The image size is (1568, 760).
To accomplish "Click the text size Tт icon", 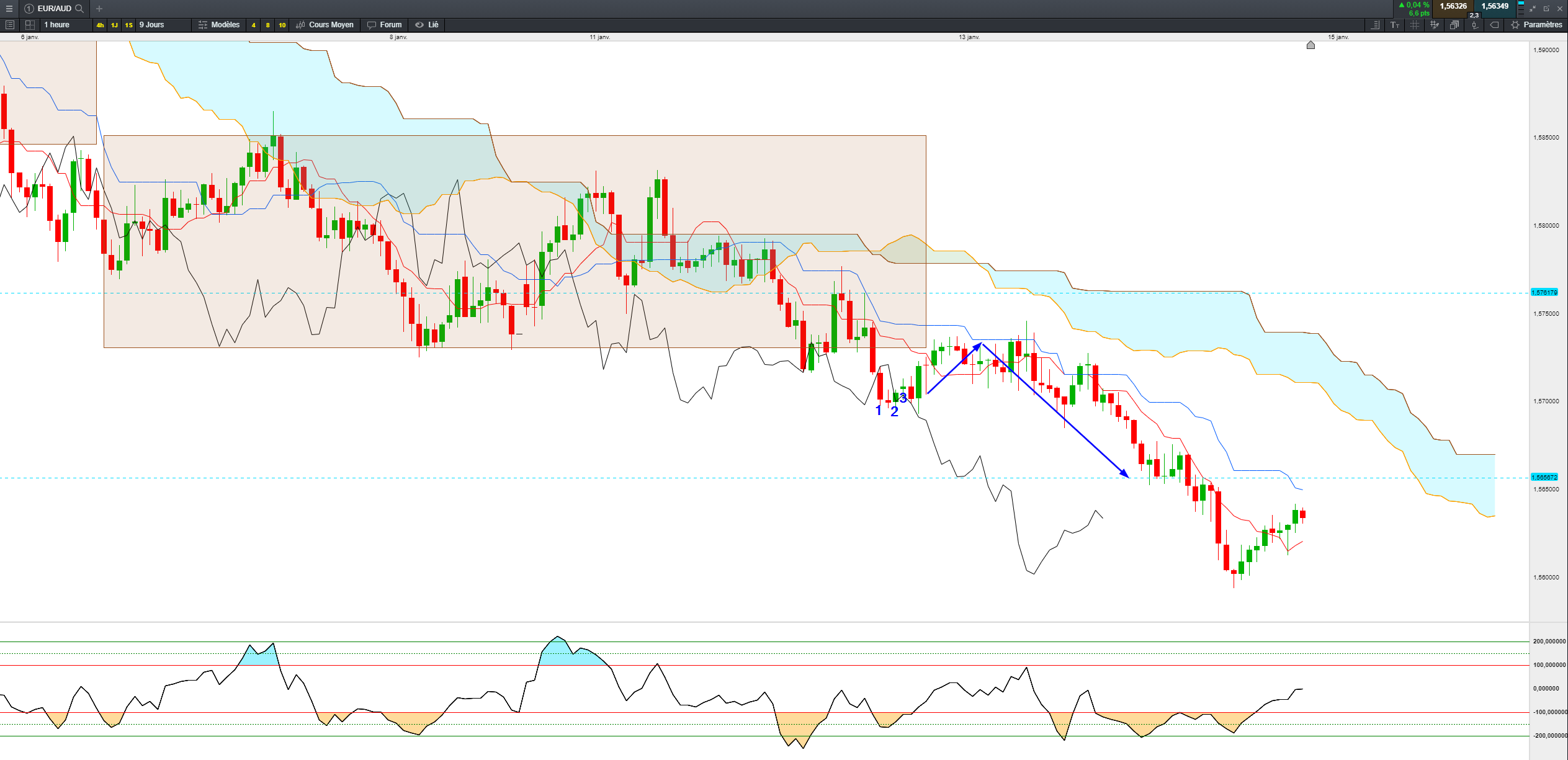I will [1395, 25].
